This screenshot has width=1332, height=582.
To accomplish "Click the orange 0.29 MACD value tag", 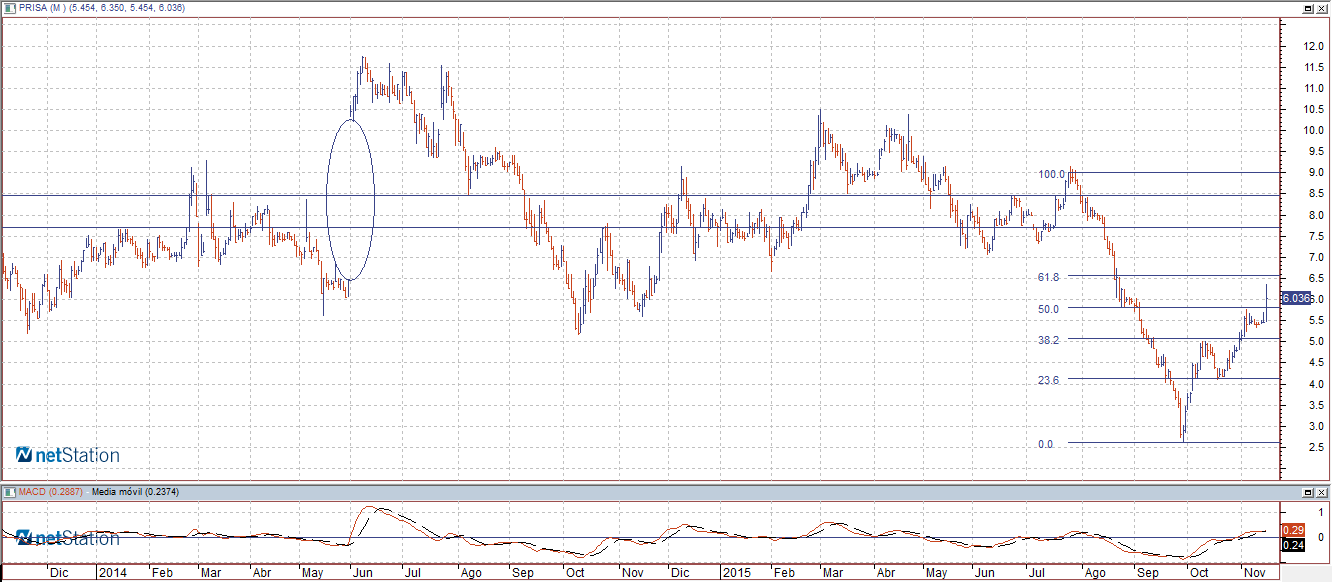I will pos(1293,530).
